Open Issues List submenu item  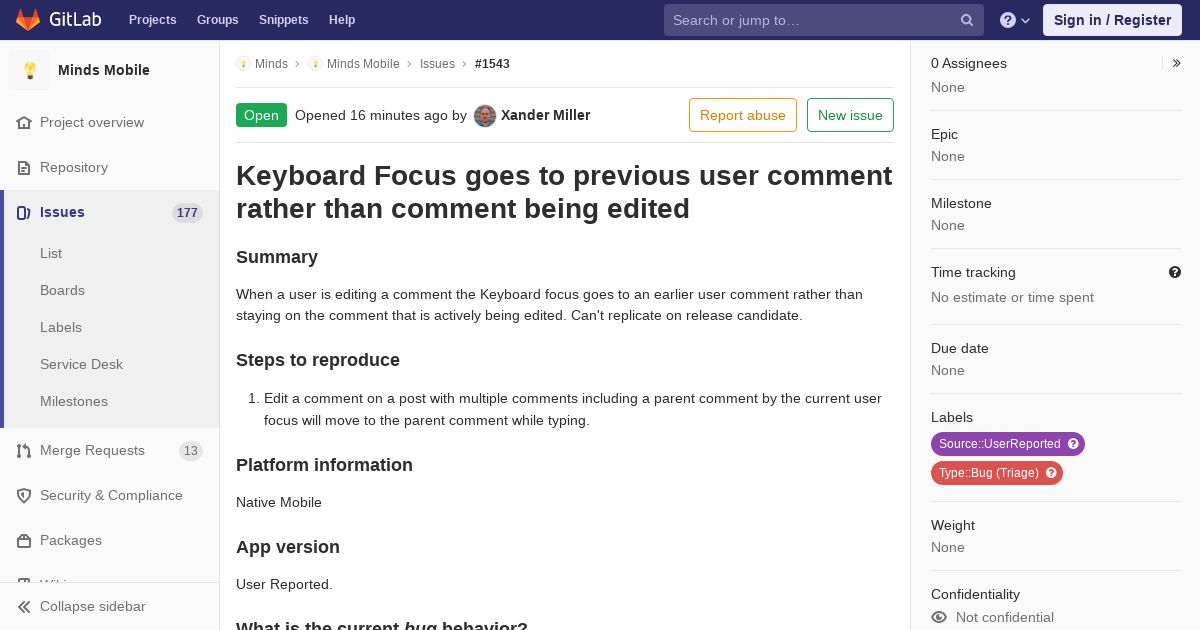[51, 253]
